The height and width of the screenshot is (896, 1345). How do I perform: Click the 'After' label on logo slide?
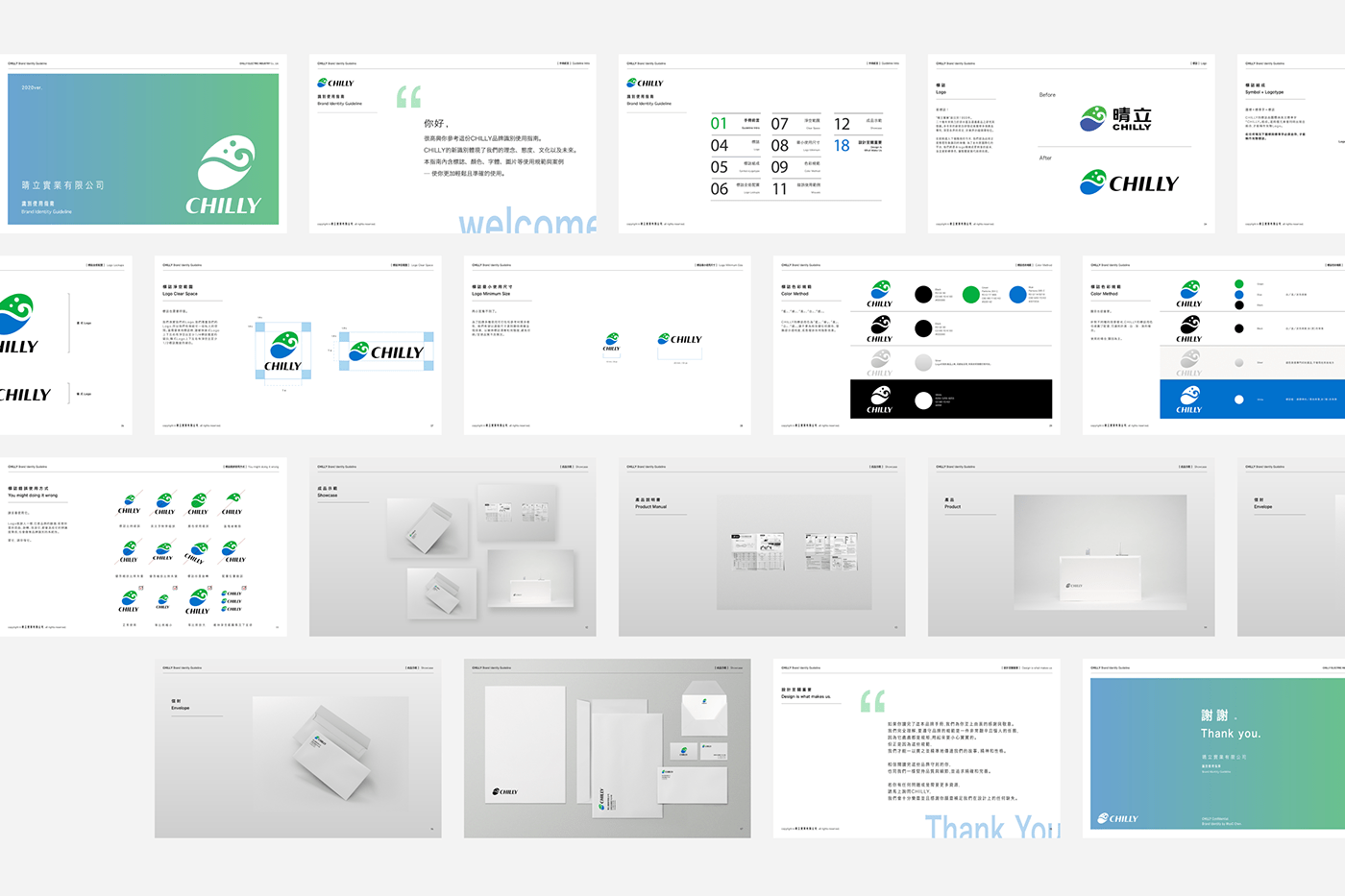pos(1045,157)
